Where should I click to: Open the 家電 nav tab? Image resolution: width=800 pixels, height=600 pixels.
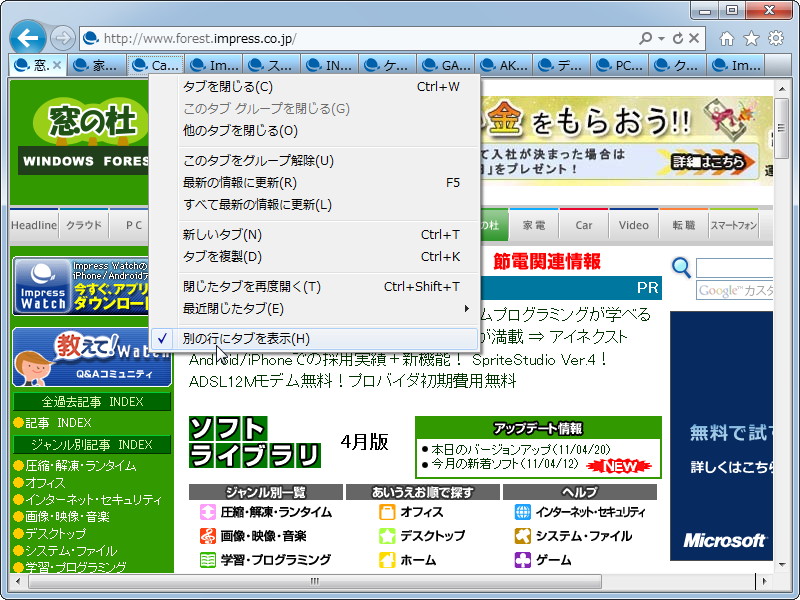tap(534, 225)
